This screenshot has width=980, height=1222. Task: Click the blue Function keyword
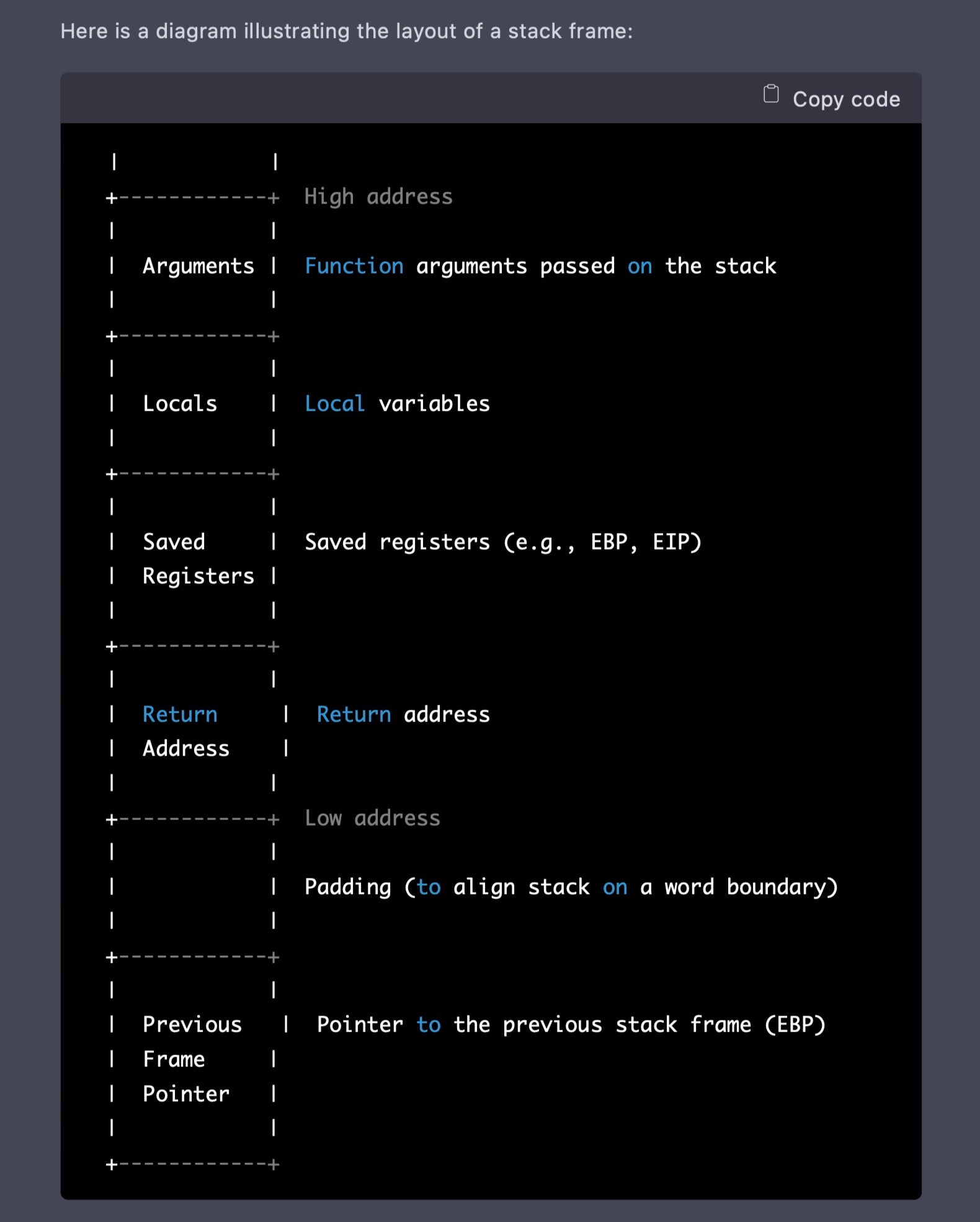click(354, 266)
